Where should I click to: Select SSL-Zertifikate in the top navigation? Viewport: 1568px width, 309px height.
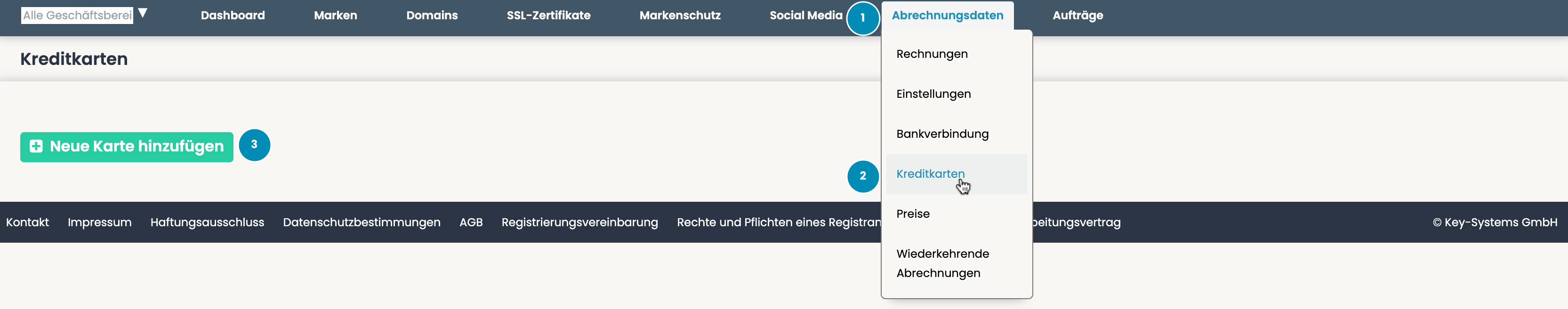coord(548,15)
